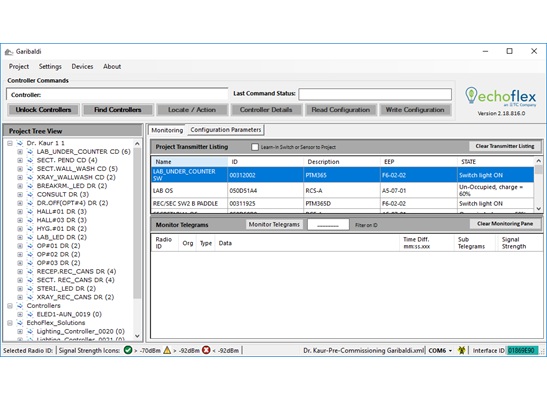
Task: Expand the DR.OFF(OPT#4) DR node
Action: click(20, 203)
